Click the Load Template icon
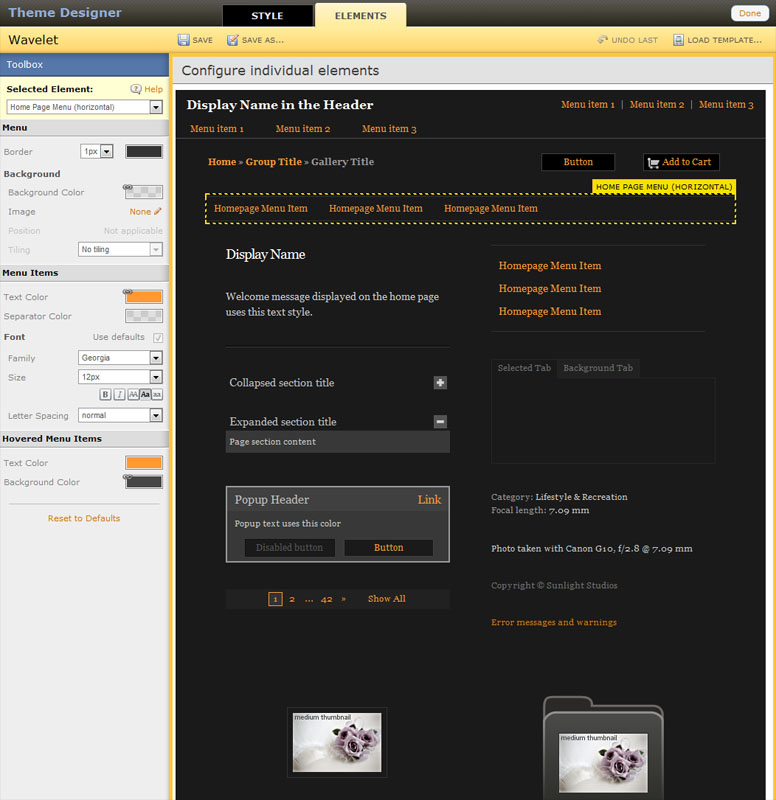Viewport: 776px width, 800px height. [x=678, y=40]
